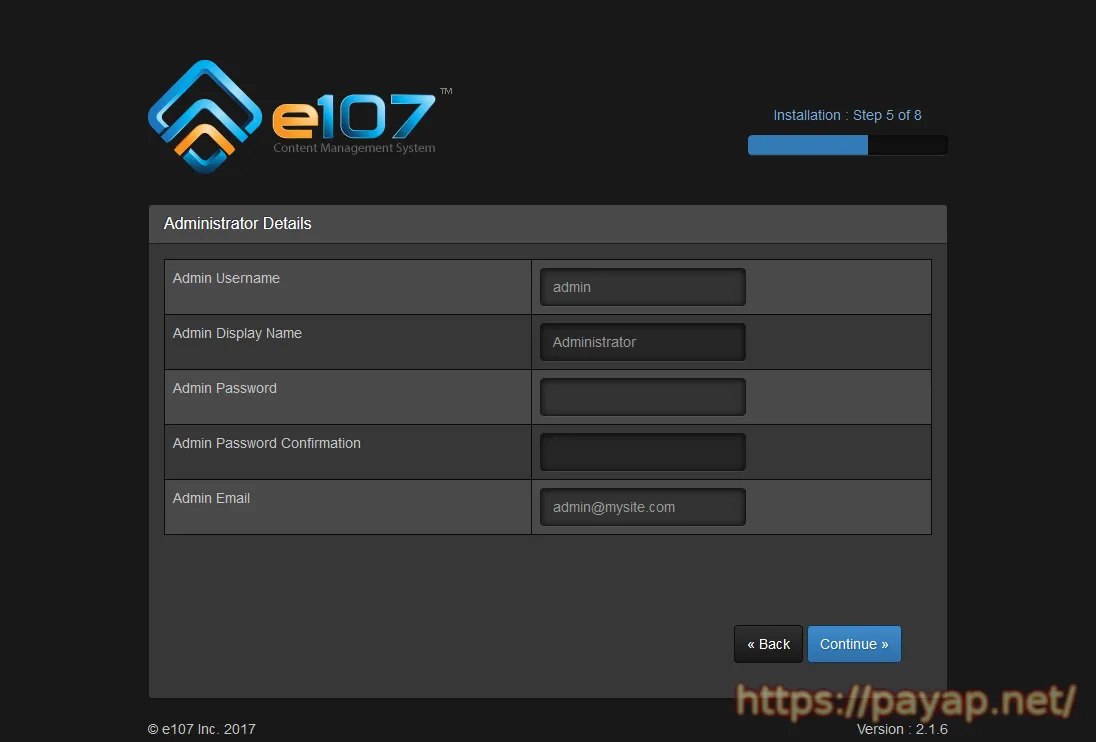Click the Administrator Details panel heading
Image resolution: width=1096 pixels, height=742 pixels.
(238, 224)
